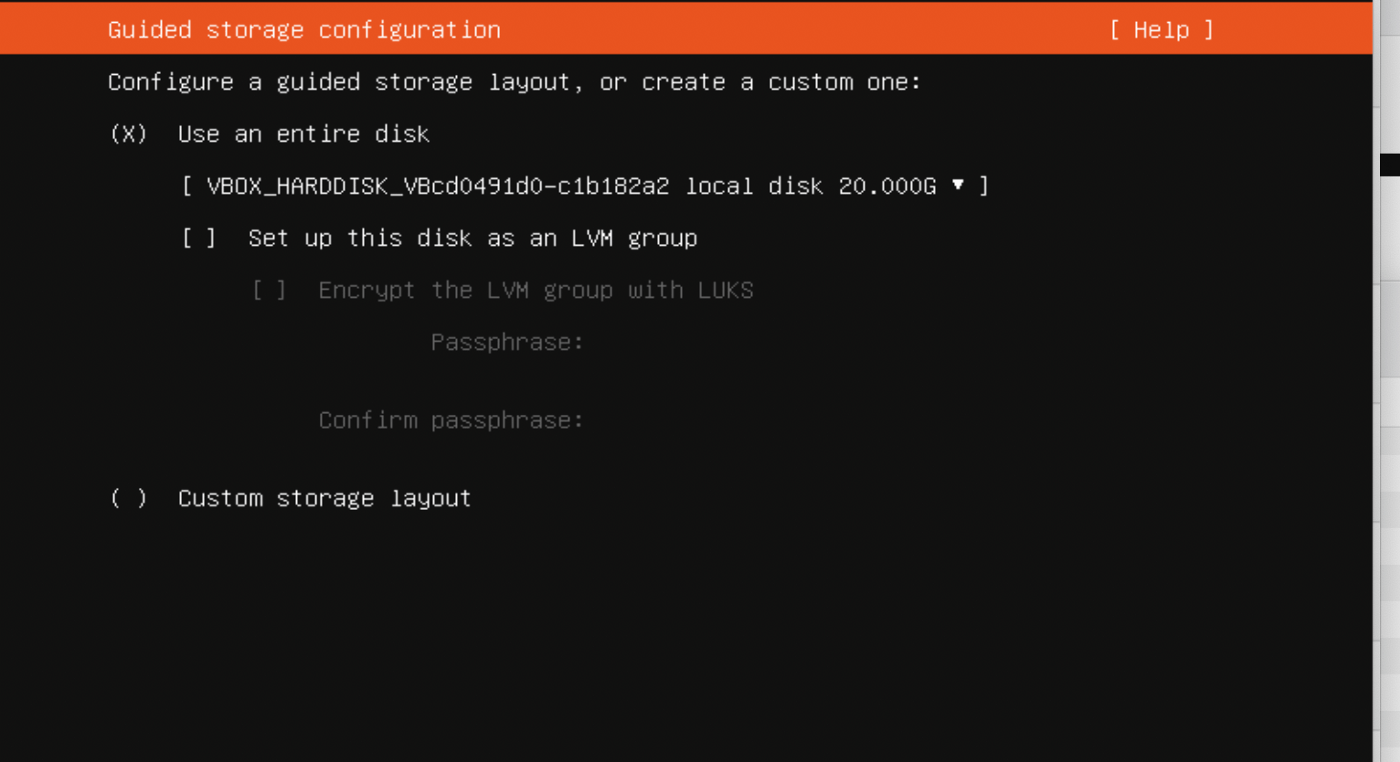Image resolution: width=1400 pixels, height=762 pixels.
Task: Click the "Custom storage layout" label text
Action: (x=324, y=498)
